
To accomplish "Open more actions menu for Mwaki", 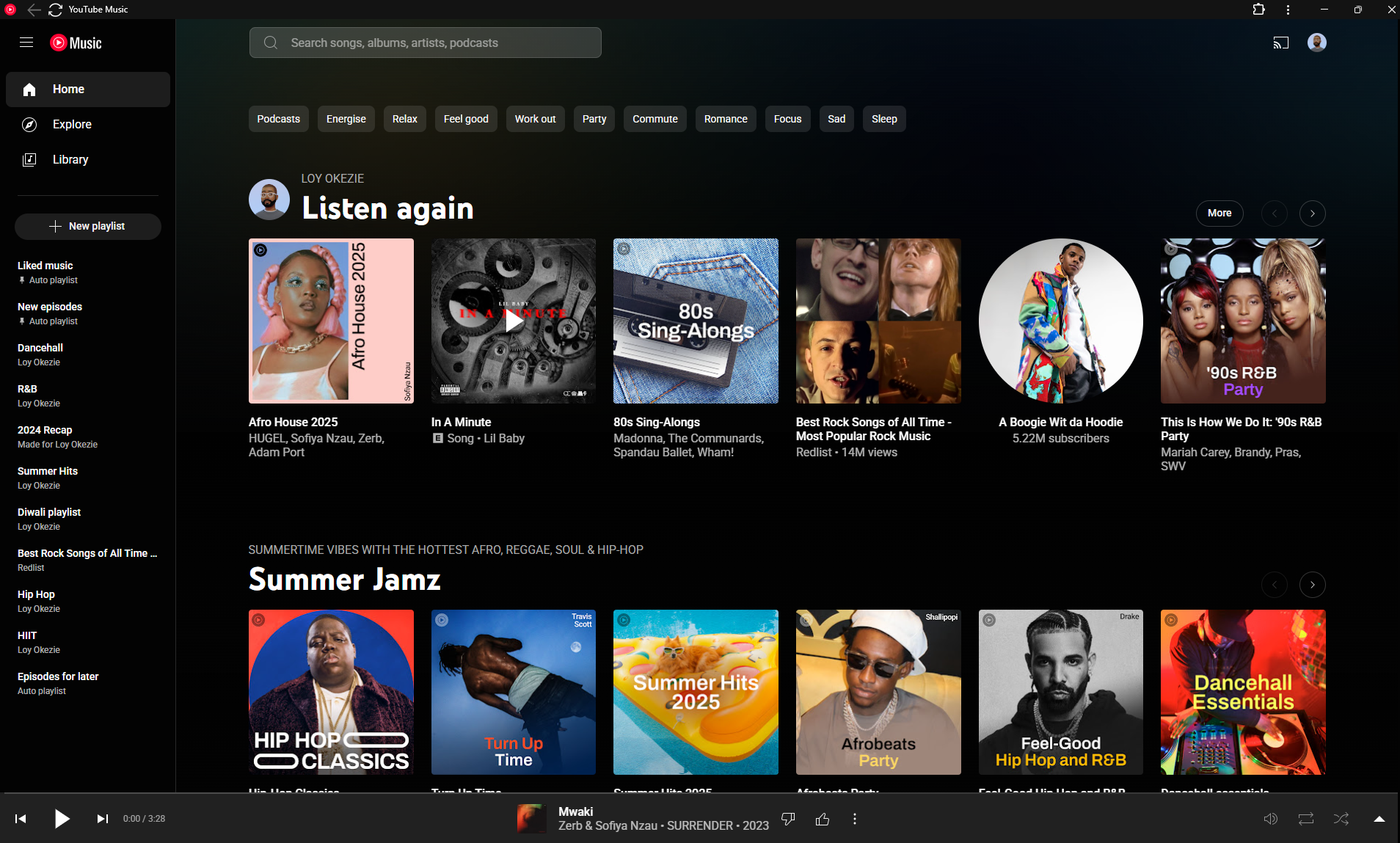I will tap(854, 819).
